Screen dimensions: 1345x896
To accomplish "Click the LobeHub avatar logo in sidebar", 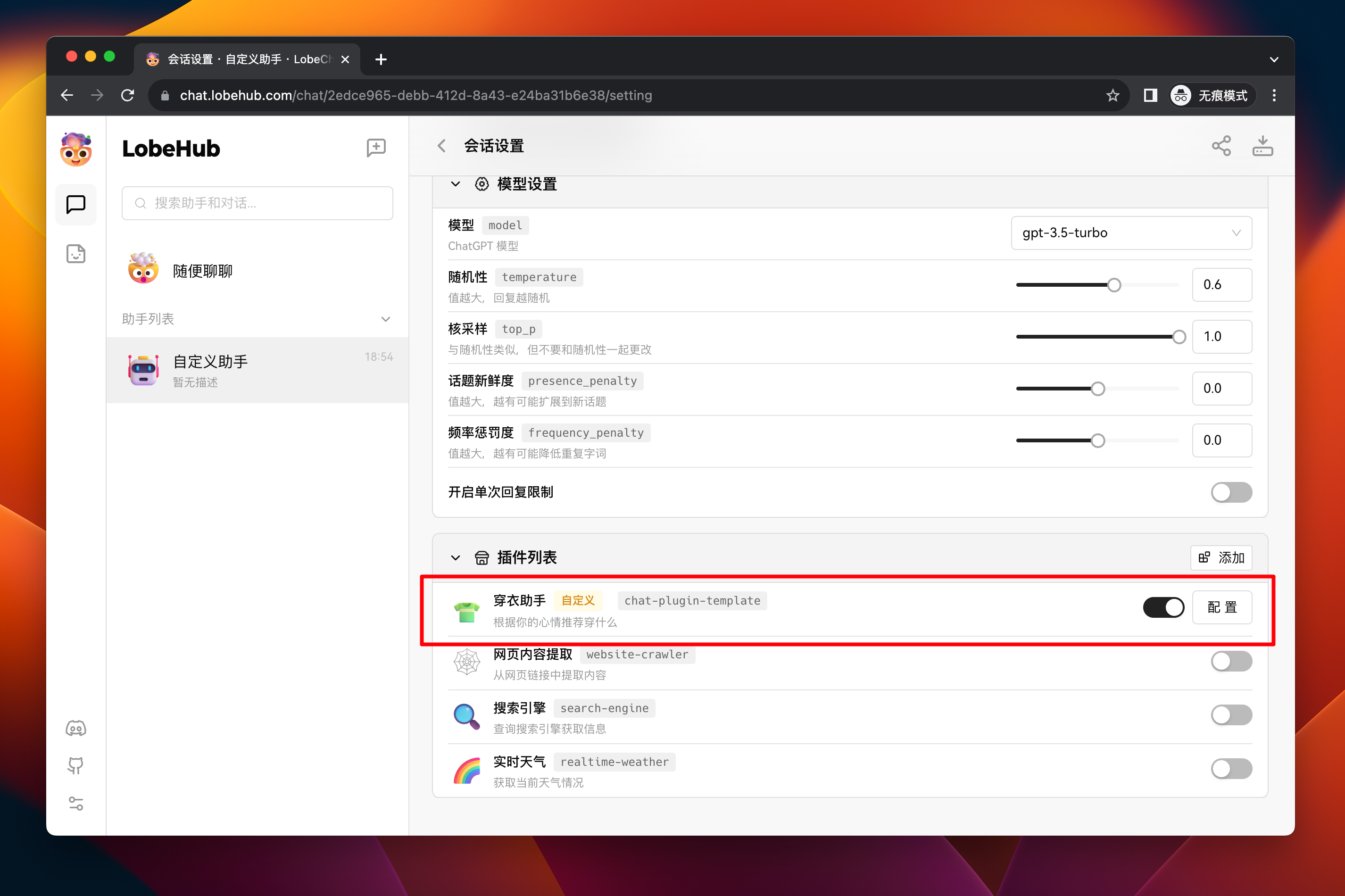I will pos(76,149).
